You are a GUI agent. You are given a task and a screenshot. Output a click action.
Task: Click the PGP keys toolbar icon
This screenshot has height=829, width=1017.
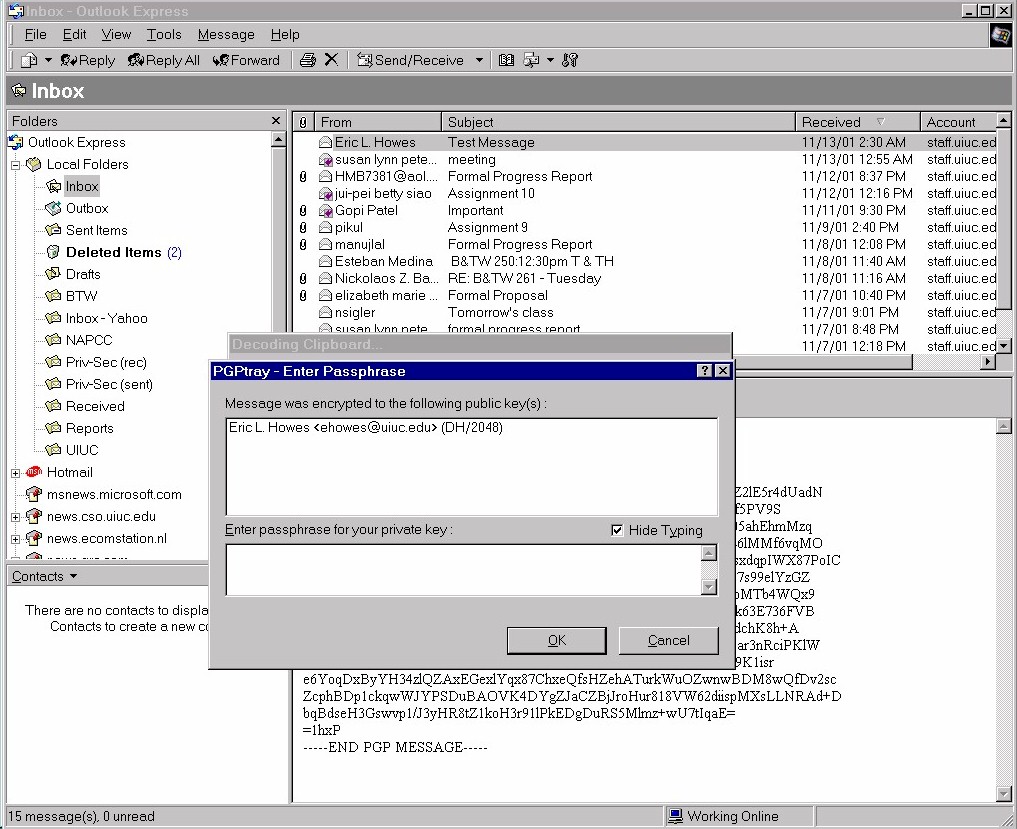coord(569,60)
